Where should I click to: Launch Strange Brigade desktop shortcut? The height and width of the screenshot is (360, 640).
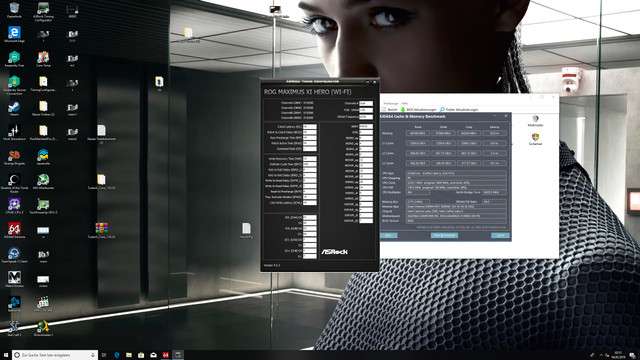pos(14,157)
